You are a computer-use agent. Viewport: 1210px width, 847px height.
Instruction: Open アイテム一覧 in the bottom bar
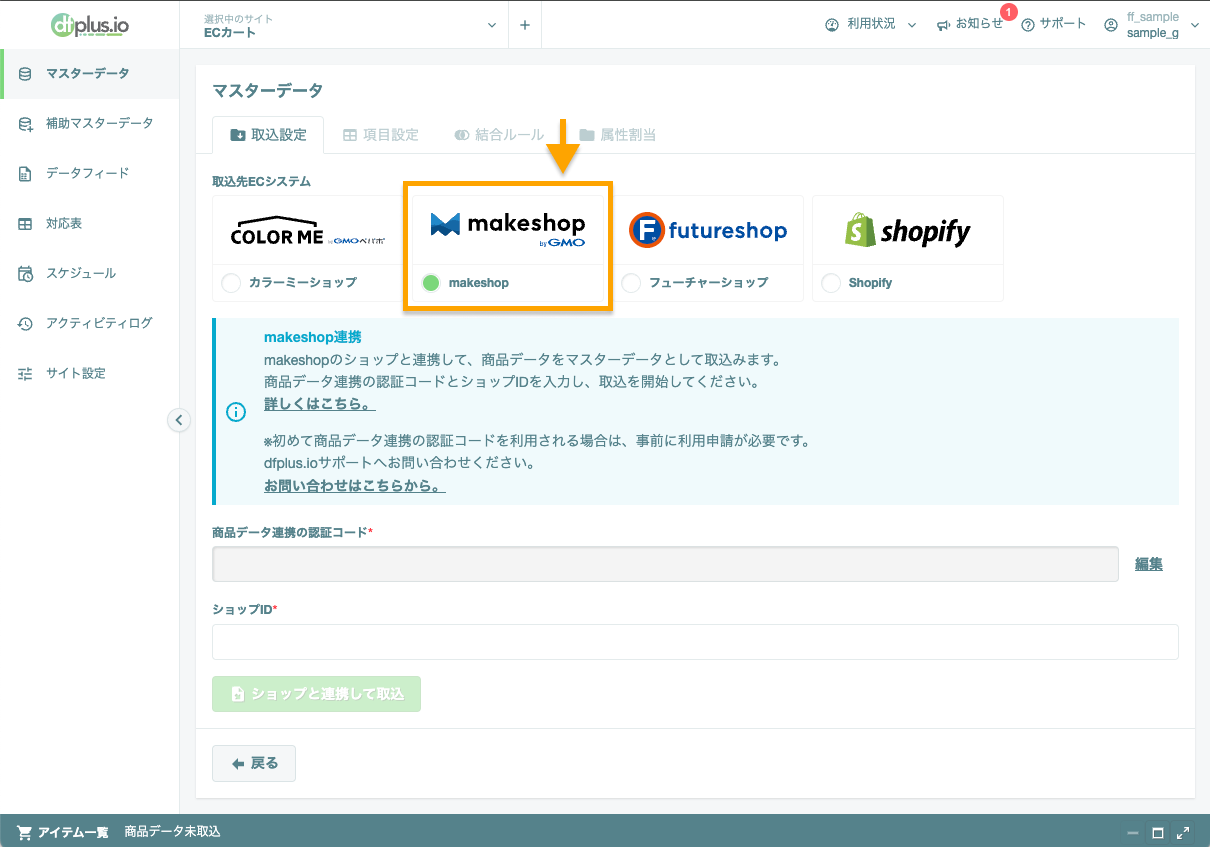[73, 832]
